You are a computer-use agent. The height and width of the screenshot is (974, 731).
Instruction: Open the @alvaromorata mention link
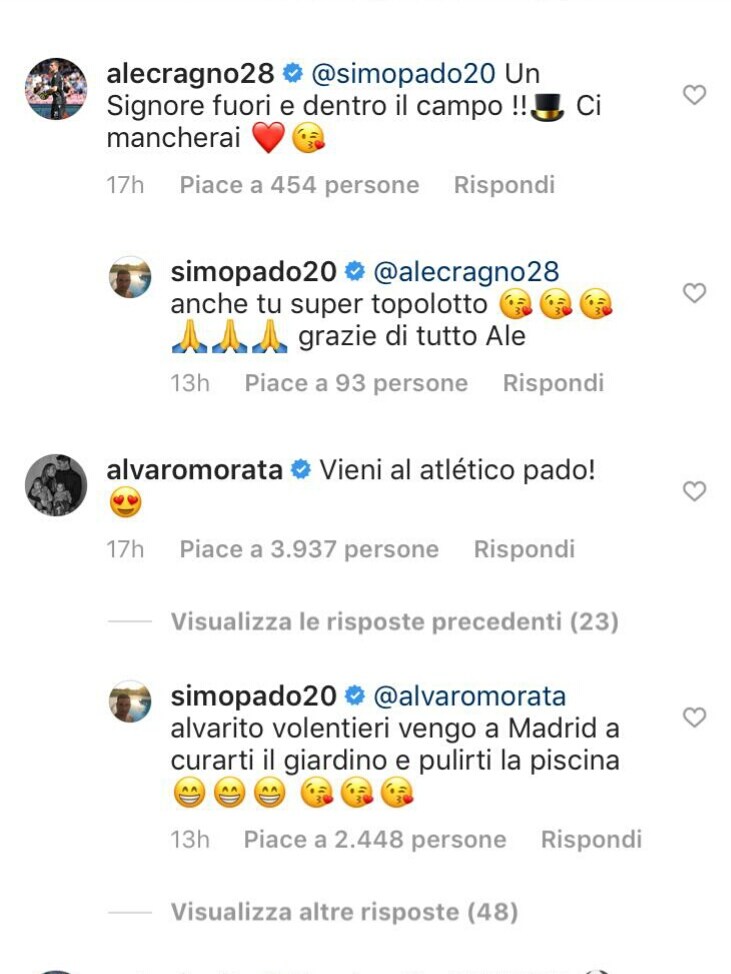click(x=470, y=696)
